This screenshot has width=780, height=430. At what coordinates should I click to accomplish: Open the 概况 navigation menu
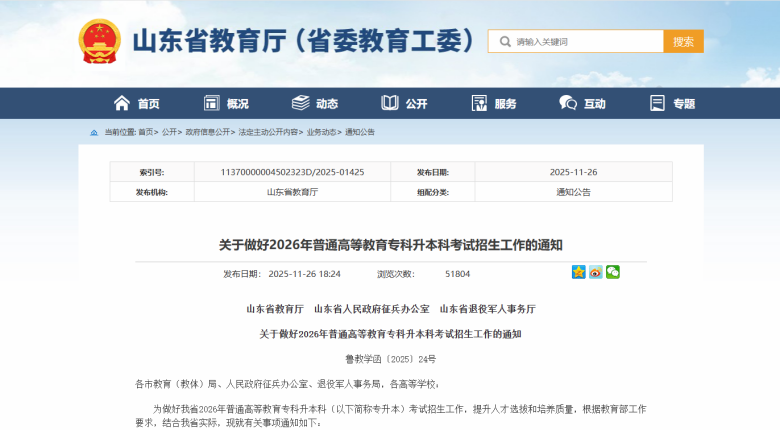pyautogui.click(x=226, y=103)
